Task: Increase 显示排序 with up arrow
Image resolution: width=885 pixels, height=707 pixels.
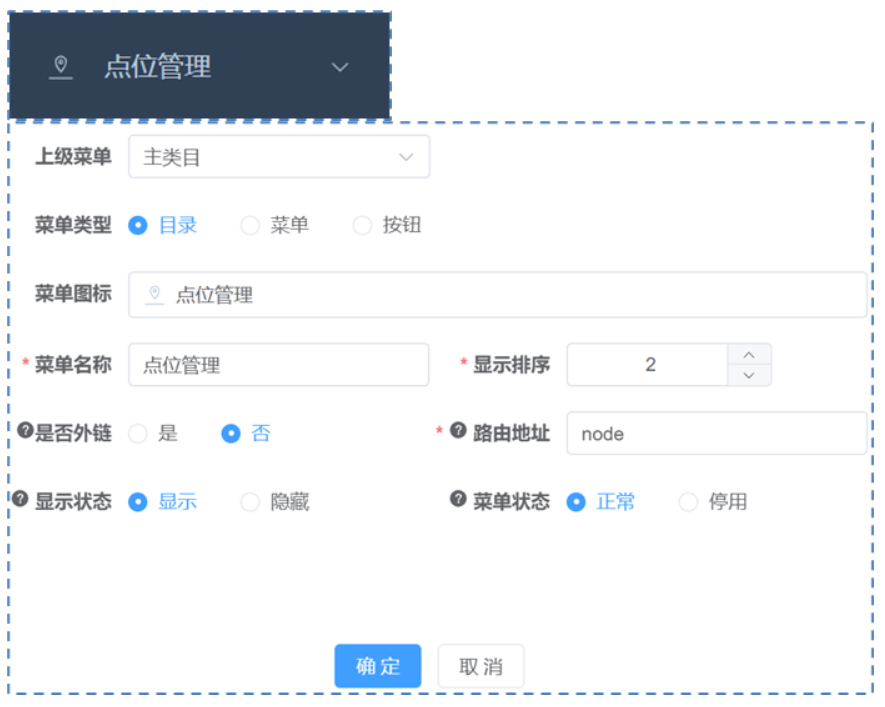Action: [749, 354]
